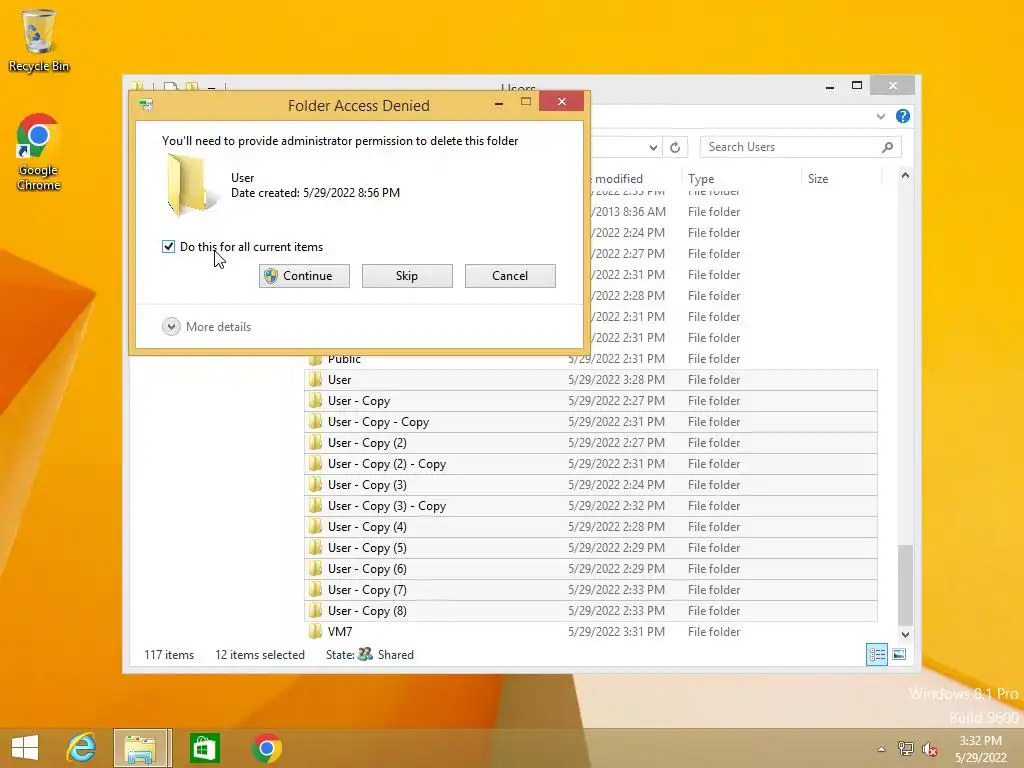Launch Chrome from the taskbar

(x=266, y=748)
